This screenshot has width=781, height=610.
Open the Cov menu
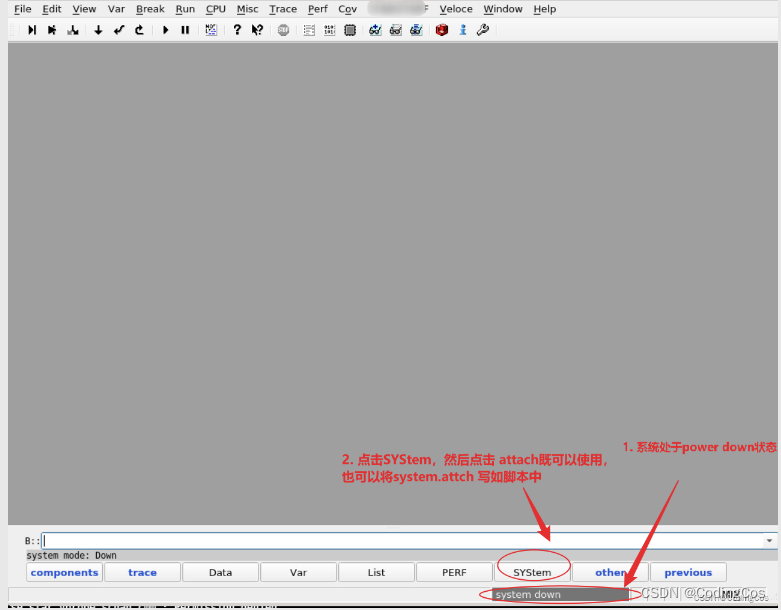[x=348, y=9]
